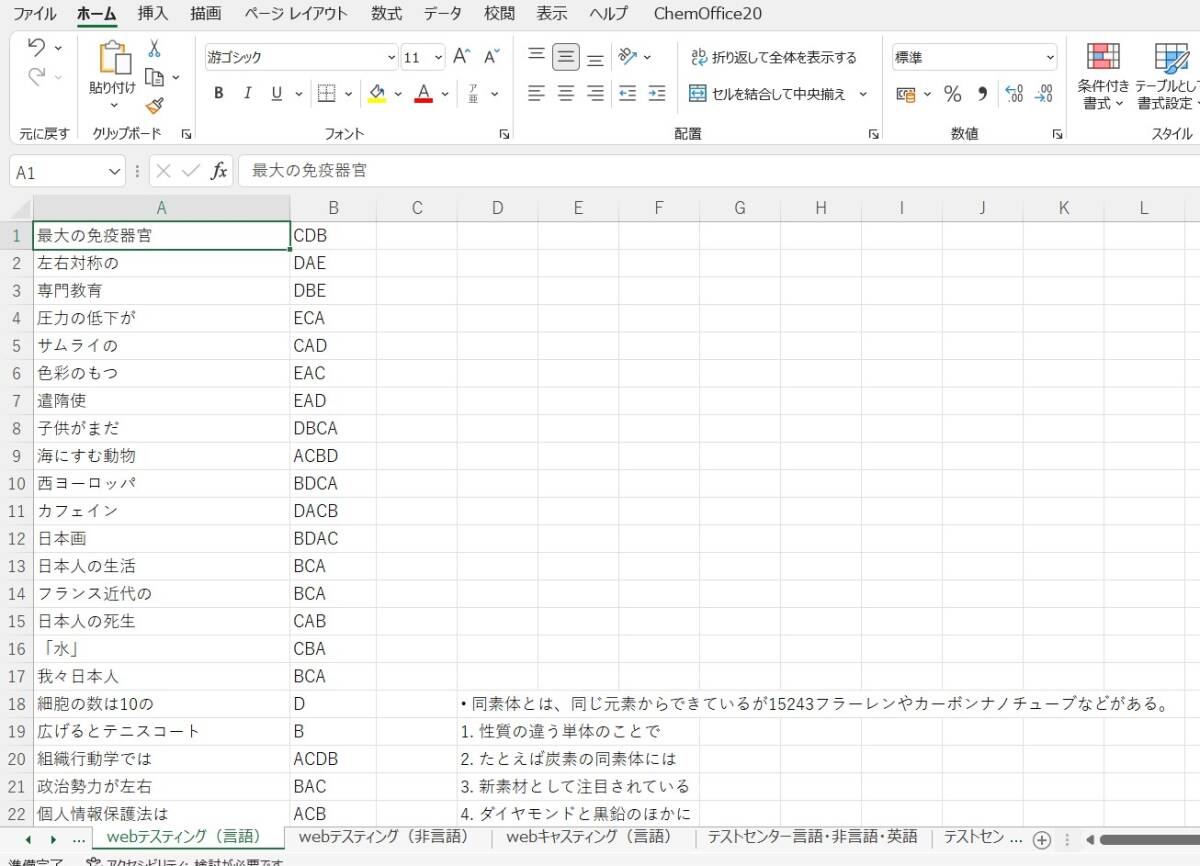1200x866 pixels.
Task: Increase font size with large A icon
Action: [x=461, y=57]
